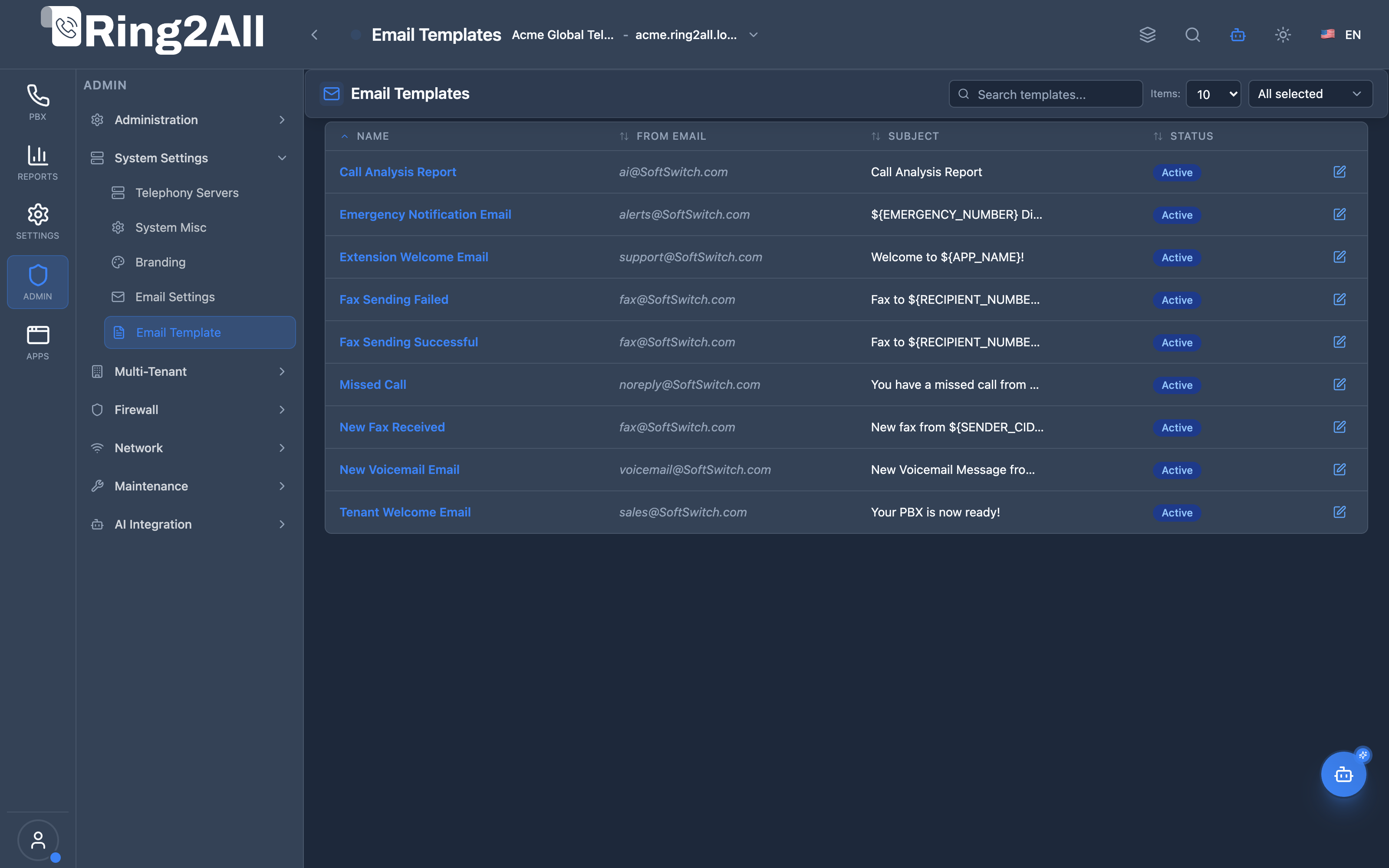Go to System Misc menu item
Image resolution: width=1389 pixels, height=868 pixels.
pyautogui.click(x=200, y=227)
